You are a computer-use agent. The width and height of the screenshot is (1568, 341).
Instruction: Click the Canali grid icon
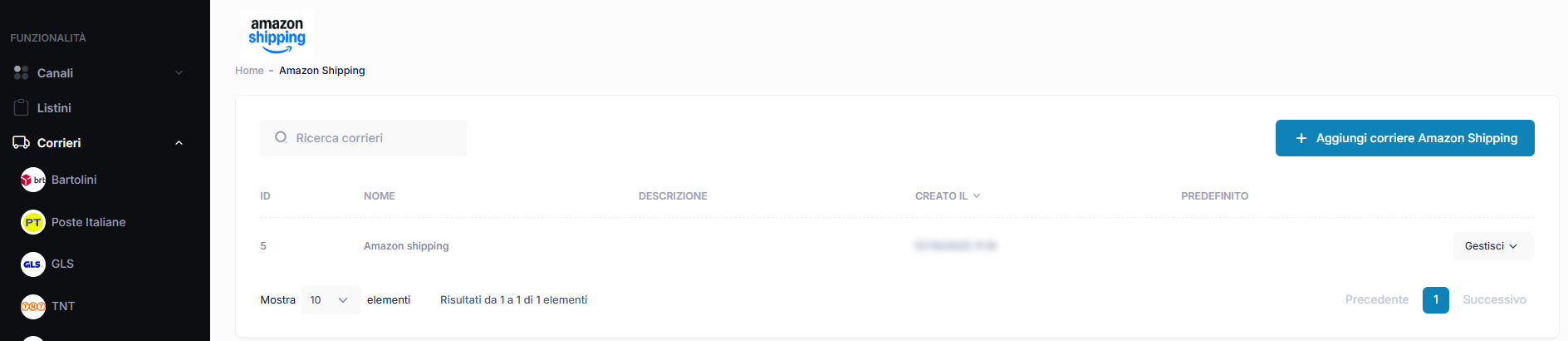pos(22,73)
